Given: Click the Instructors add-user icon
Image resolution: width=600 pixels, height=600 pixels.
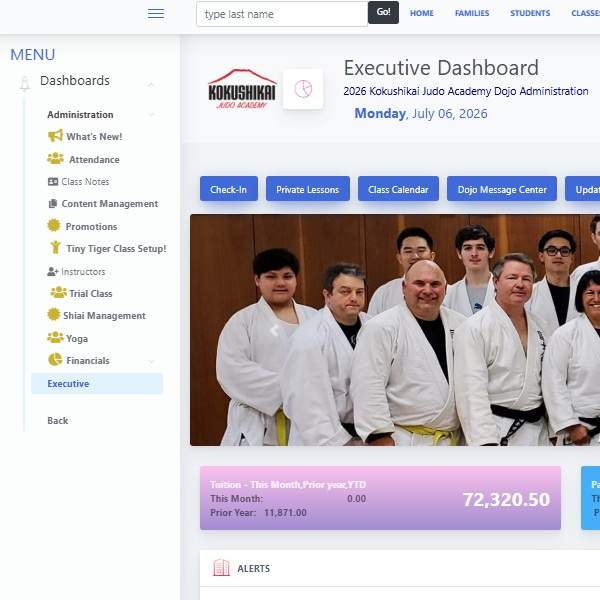Looking at the screenshot, I should click(53, 272).
